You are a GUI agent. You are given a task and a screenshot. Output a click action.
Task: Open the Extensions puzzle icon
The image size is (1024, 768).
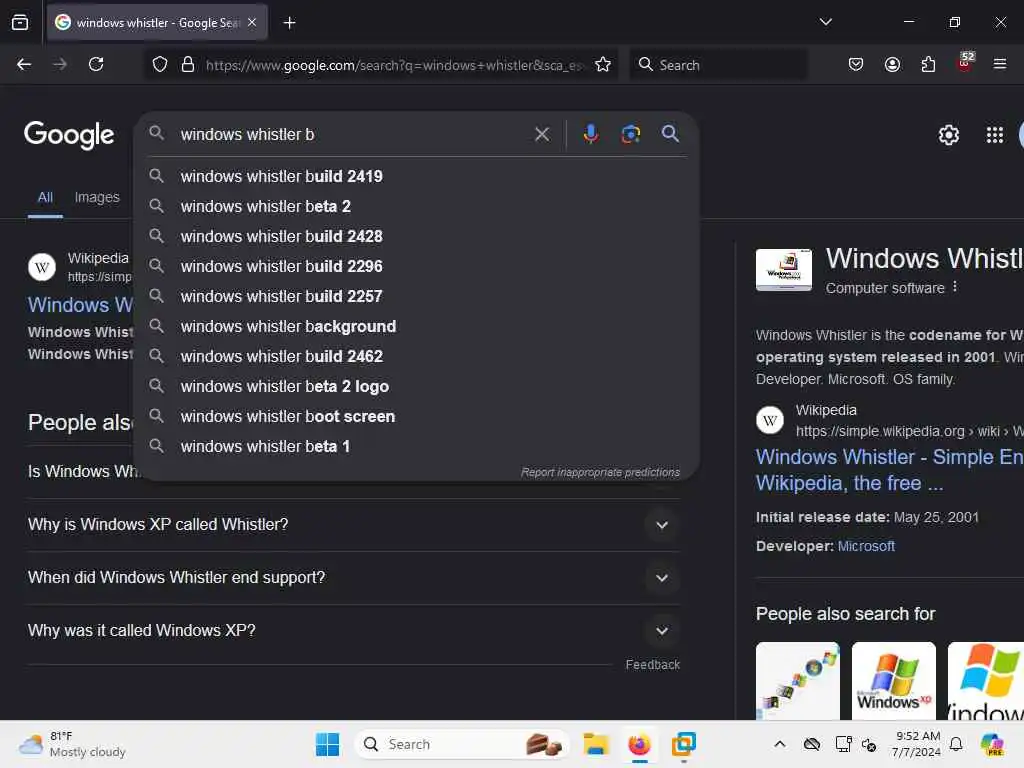(928, 64)
